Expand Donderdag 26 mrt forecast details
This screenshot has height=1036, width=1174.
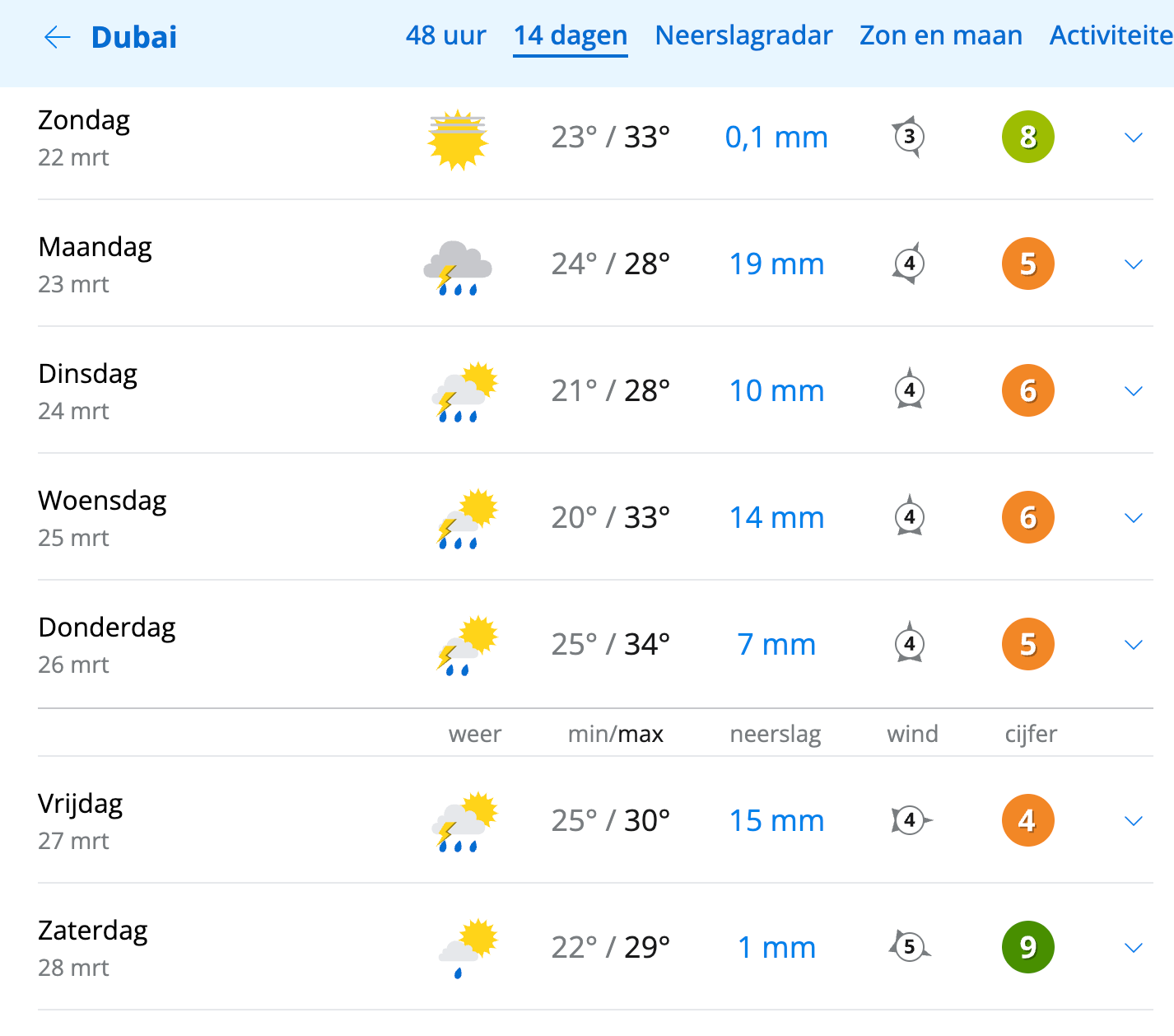point(1134,645)
